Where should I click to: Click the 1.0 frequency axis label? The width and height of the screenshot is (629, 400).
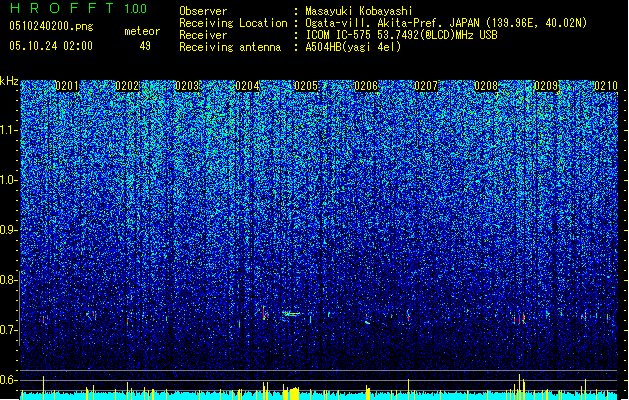[8, 180]
